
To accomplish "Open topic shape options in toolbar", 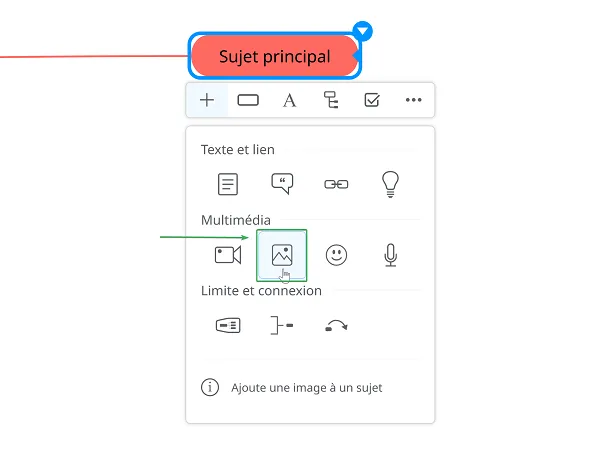I will [248, 100].
